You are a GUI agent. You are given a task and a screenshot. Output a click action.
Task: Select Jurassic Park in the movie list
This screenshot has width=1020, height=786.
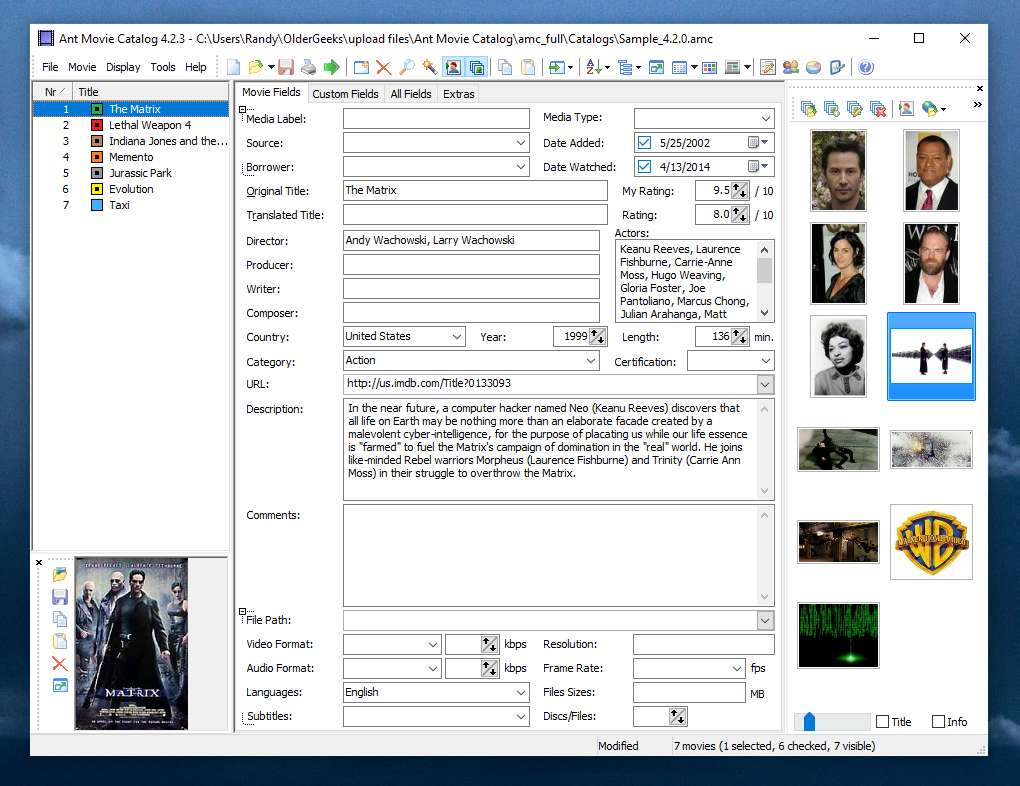(140, 173)
